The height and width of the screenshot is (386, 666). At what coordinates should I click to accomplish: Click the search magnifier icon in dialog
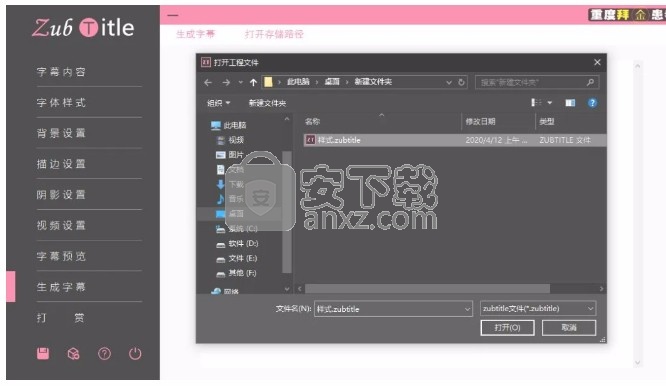coord(590,82)
